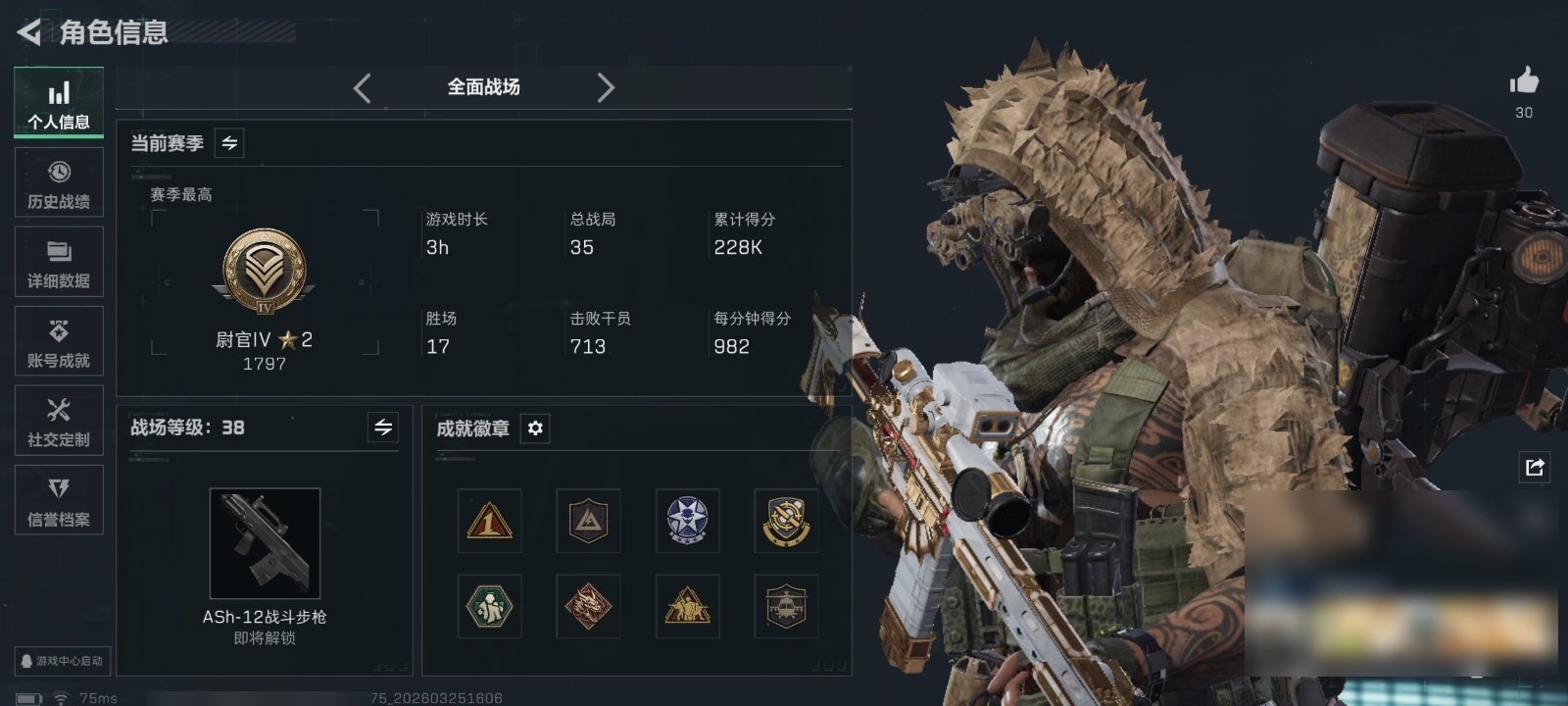The image size is (1568, 706).
Task: Click the 尉官IV rank emblem
Action: [x=264, y=272]
